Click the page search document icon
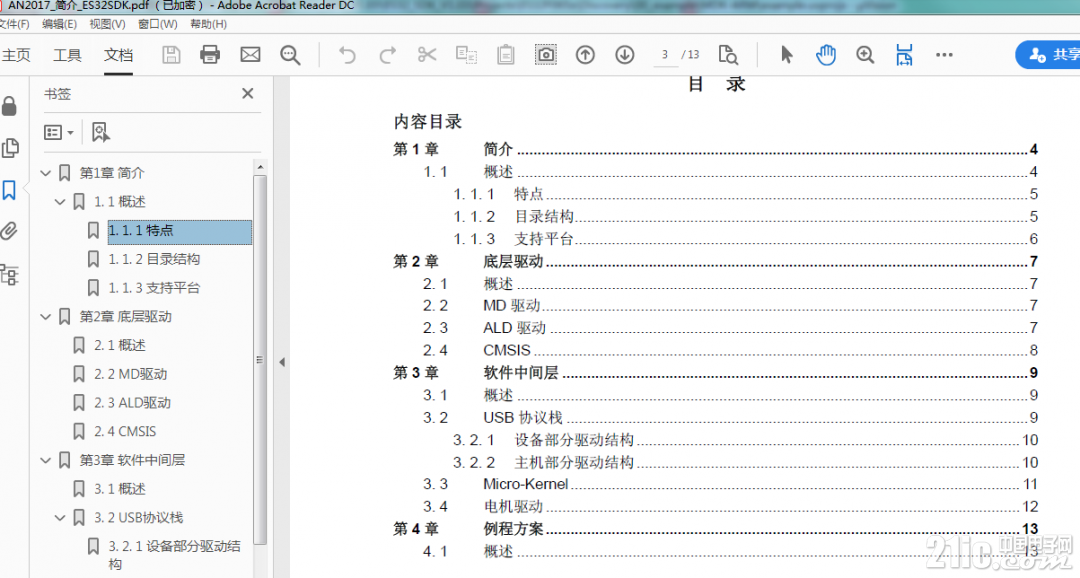The image size is (1080, 578). coord(728,54)
